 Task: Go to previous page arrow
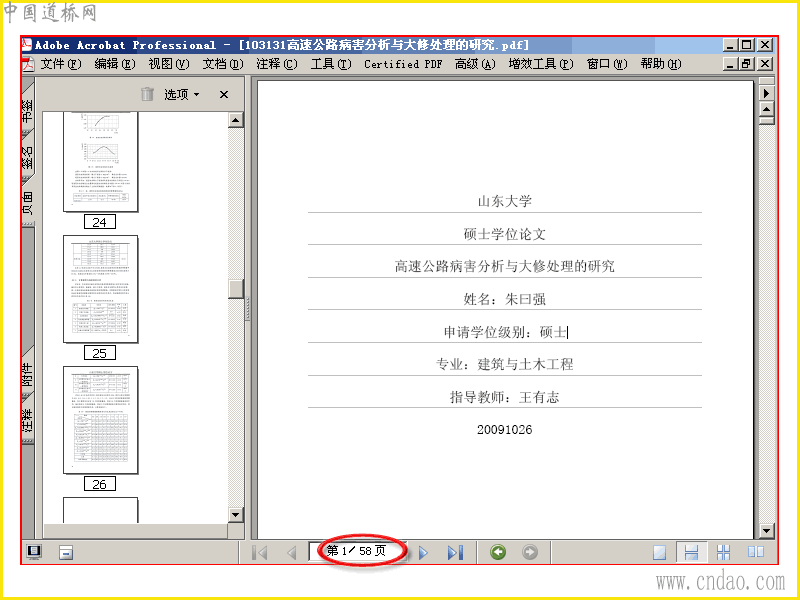(291, 552)
